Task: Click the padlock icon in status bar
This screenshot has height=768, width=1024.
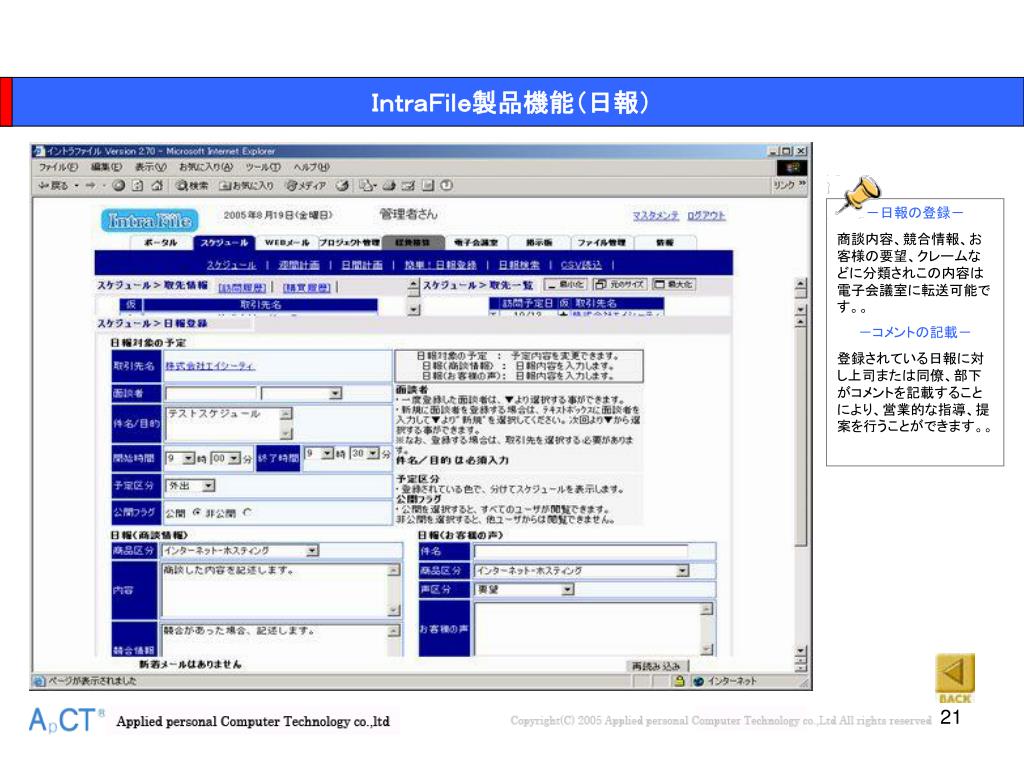Action: coord(679,681)
